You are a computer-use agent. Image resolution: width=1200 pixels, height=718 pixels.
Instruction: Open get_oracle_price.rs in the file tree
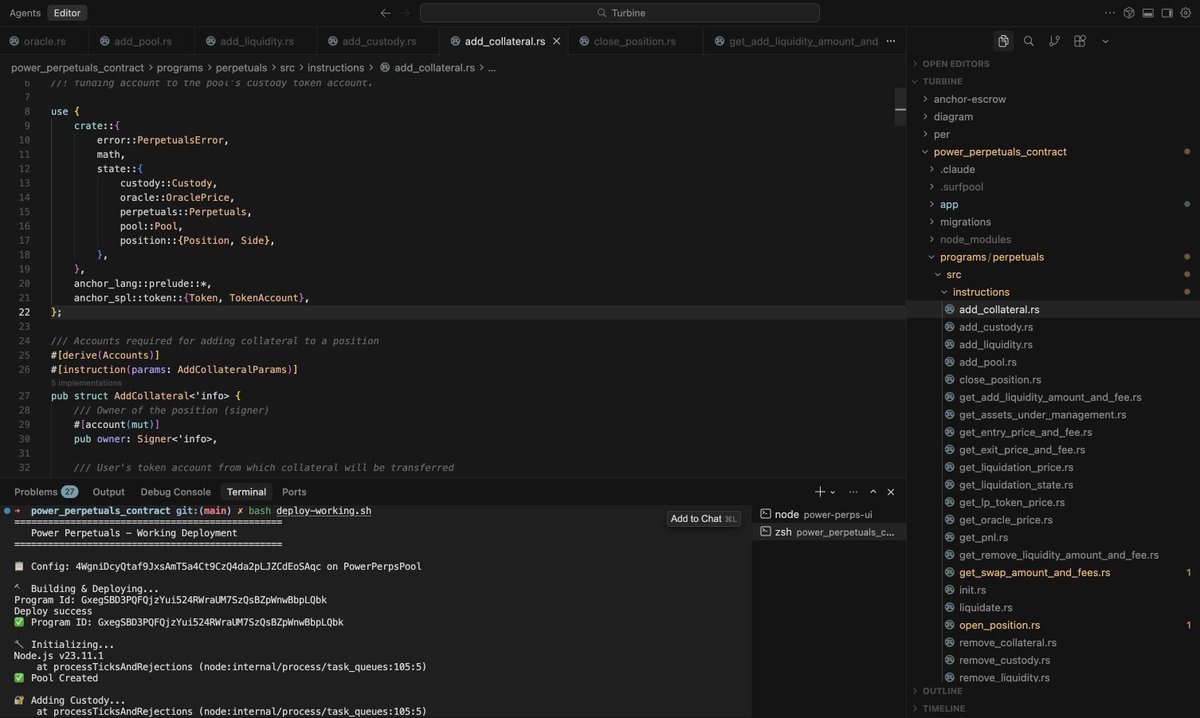click(1054, 520)
